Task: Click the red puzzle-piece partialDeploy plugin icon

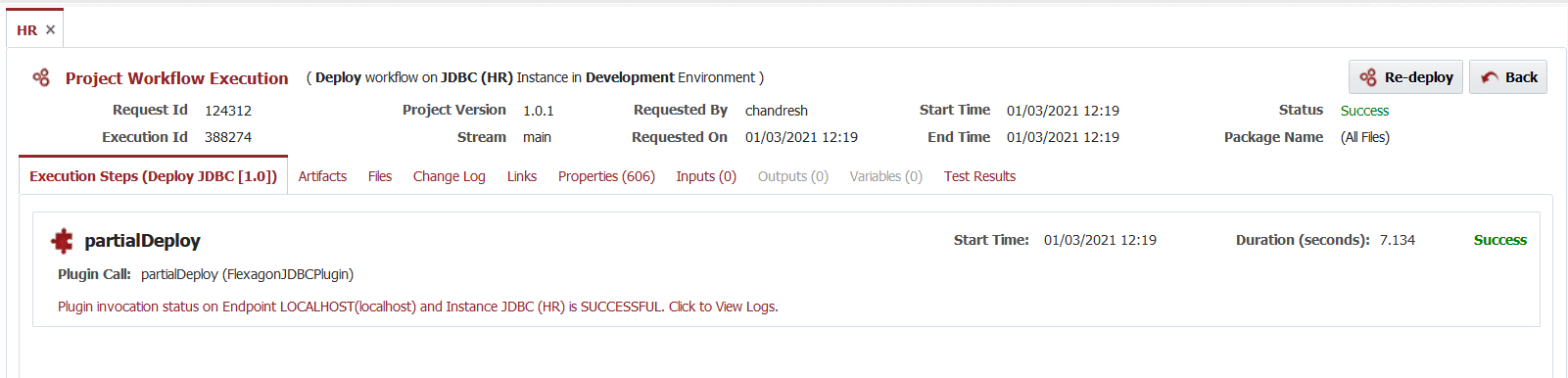Action: coord(62,240)
